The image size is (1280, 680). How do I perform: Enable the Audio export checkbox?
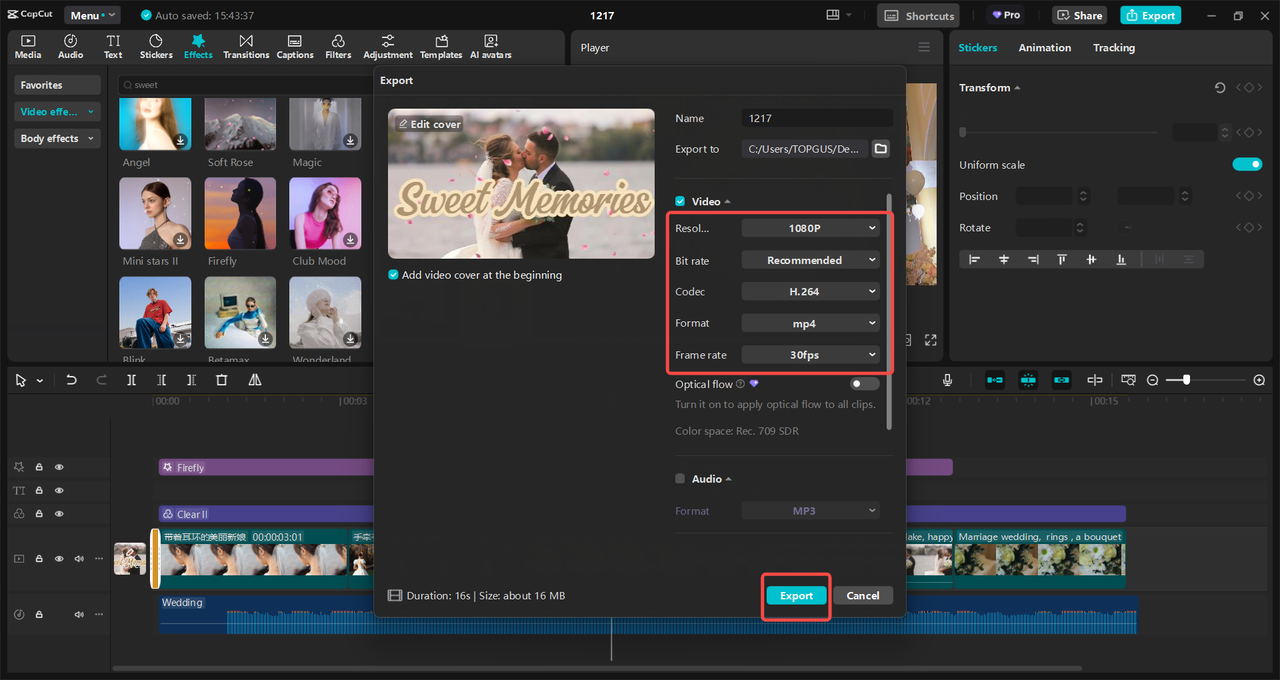click(680, 479)
